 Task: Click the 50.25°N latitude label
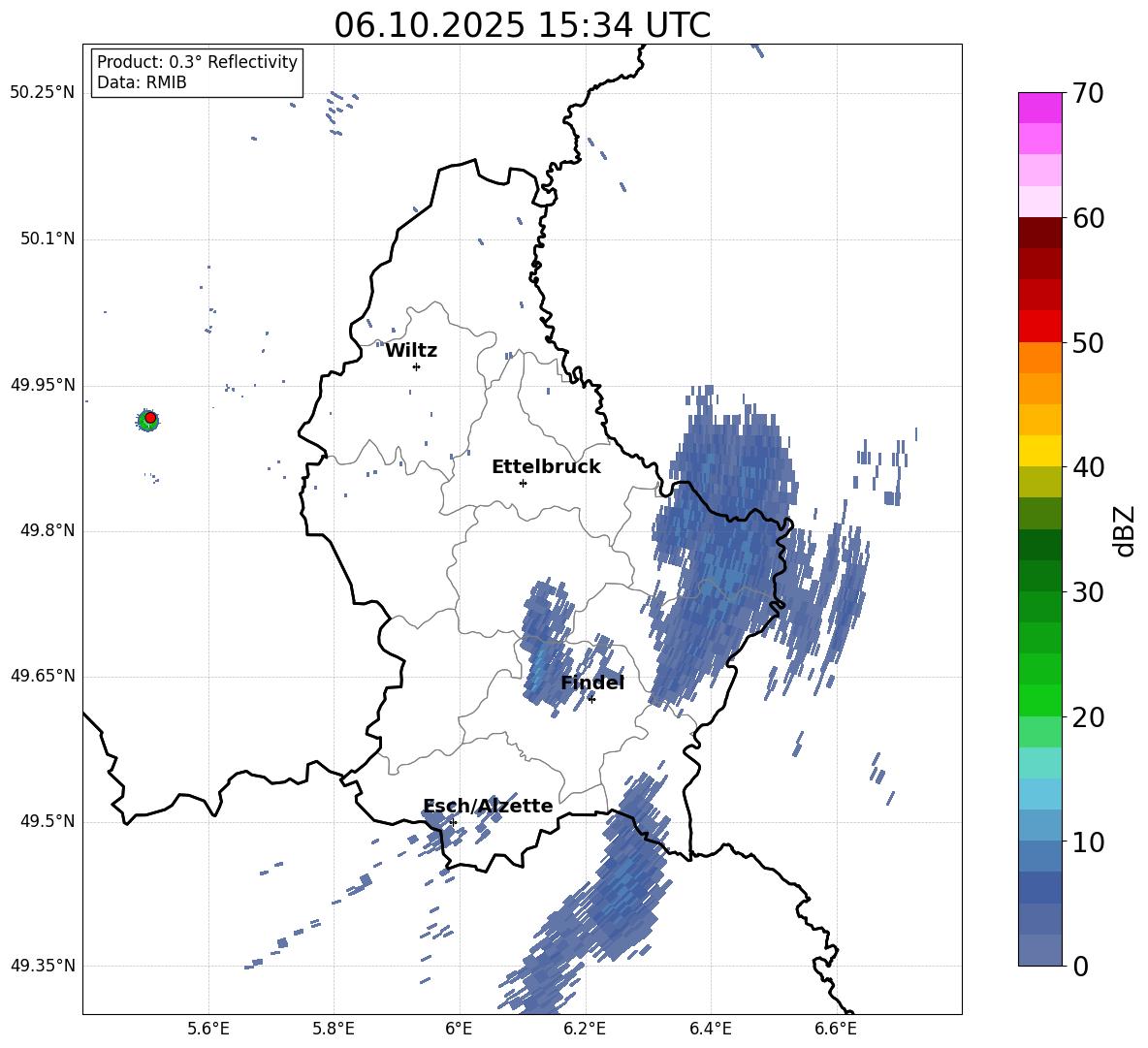pyautogui.click(x=43, y=93)
